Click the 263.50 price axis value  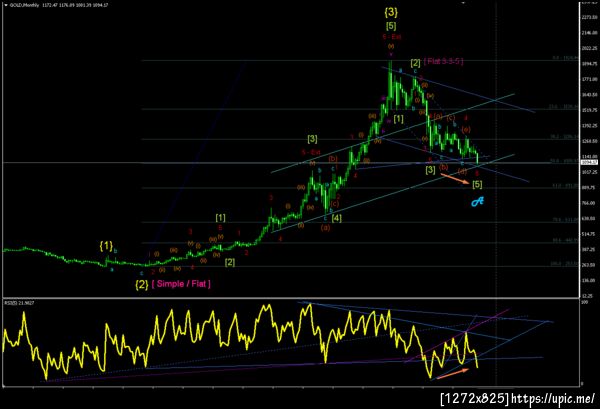(589, 265)
